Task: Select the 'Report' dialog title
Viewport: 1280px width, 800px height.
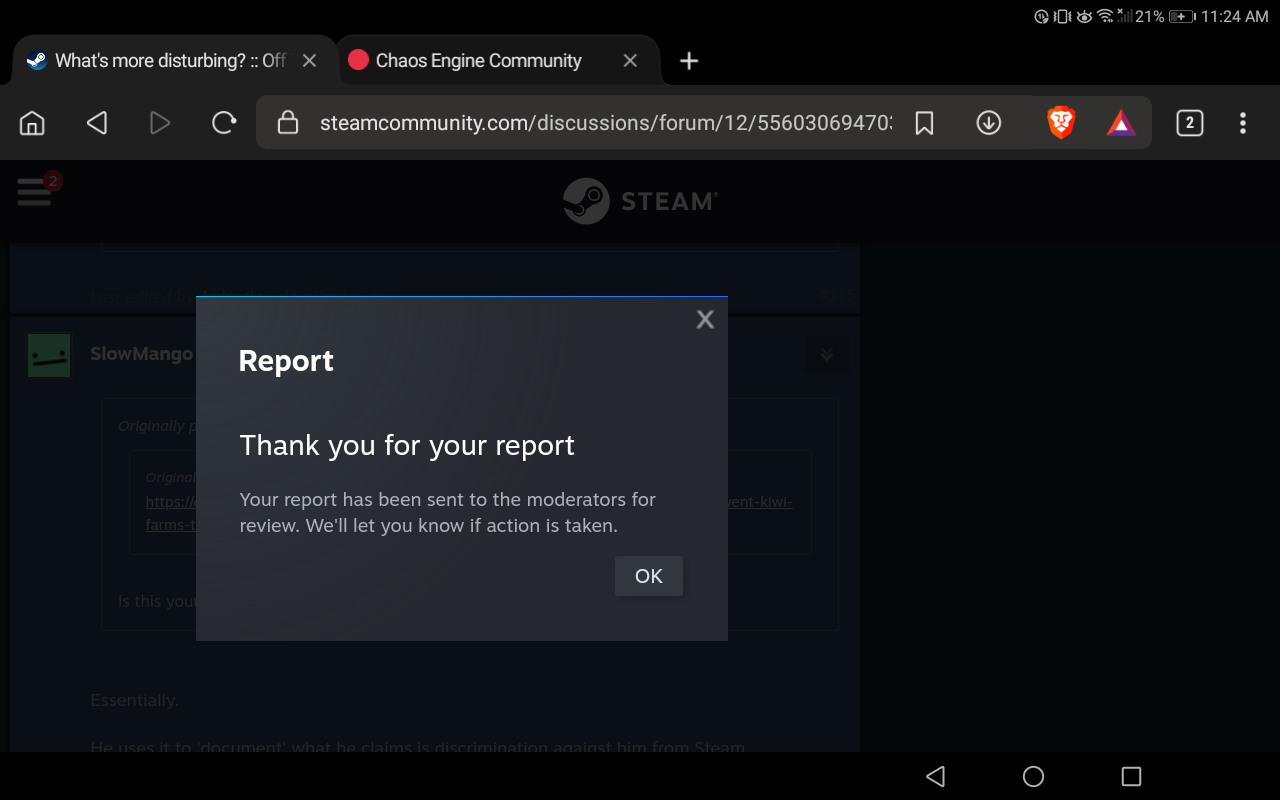Action: click(x=286, y=361)
